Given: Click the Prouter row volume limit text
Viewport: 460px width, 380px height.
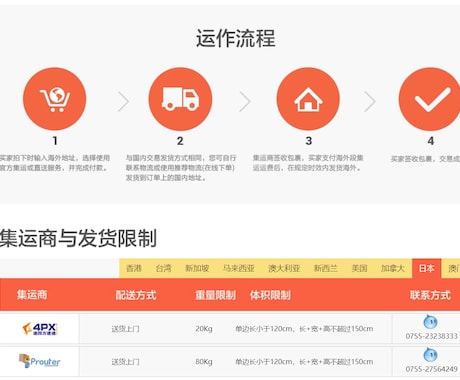Looking at the screenshot, I should (304, 362).
